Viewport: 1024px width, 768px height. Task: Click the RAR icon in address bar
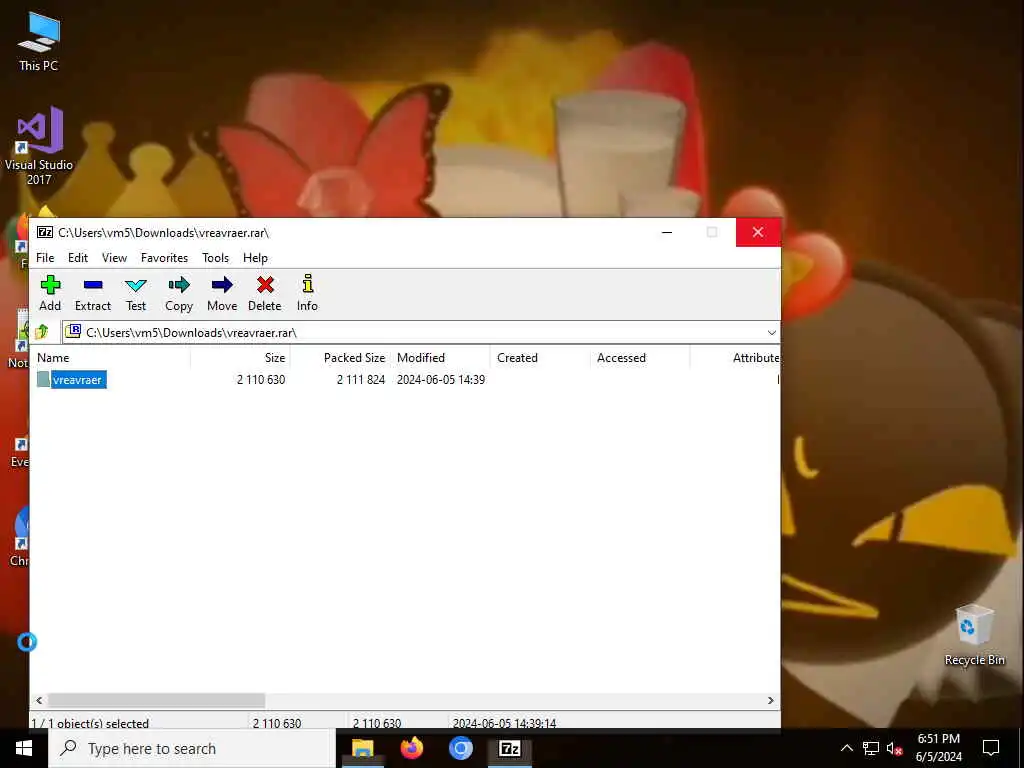coord(73,331)
